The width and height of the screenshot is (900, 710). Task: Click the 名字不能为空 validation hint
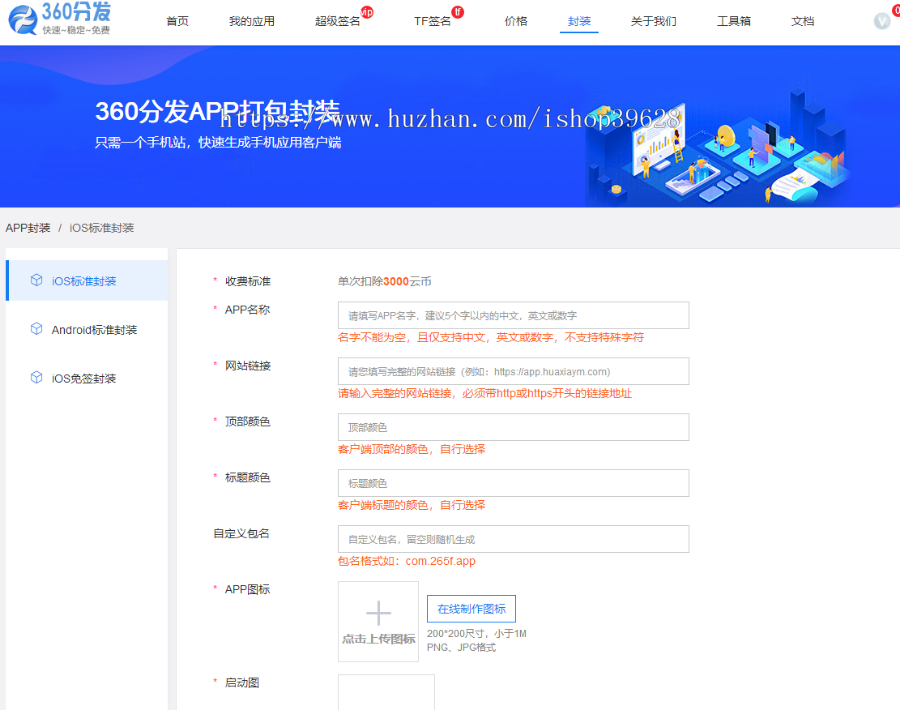(491, 337)
